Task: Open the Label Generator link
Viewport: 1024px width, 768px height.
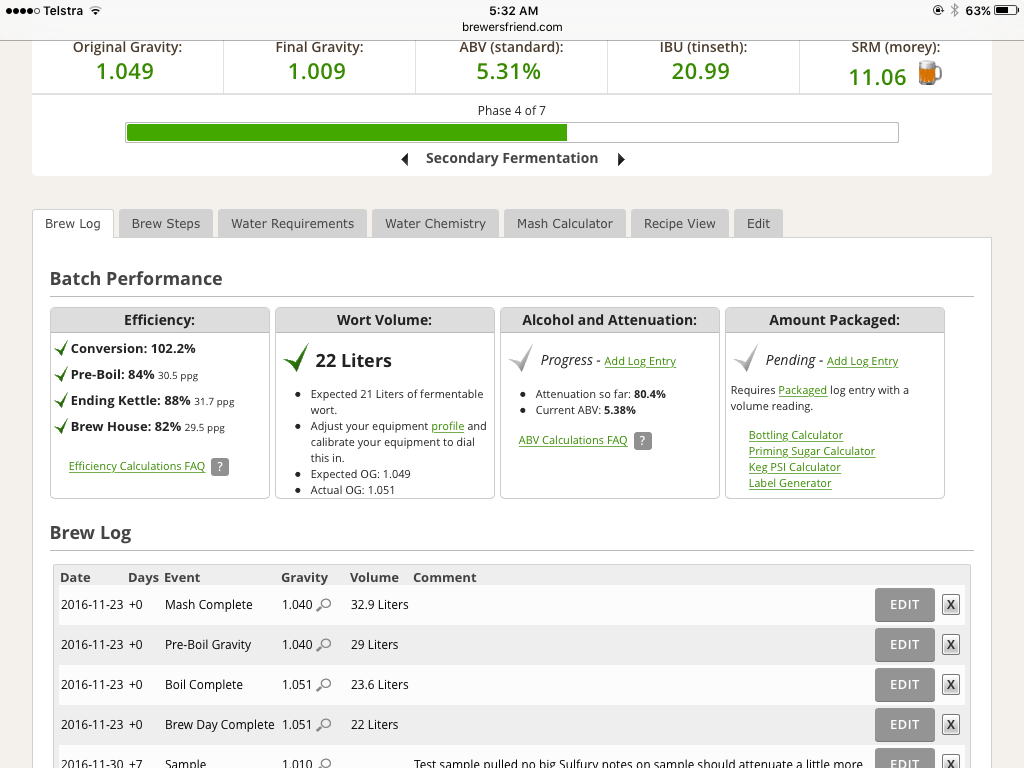Action: [x=790, y=483]
